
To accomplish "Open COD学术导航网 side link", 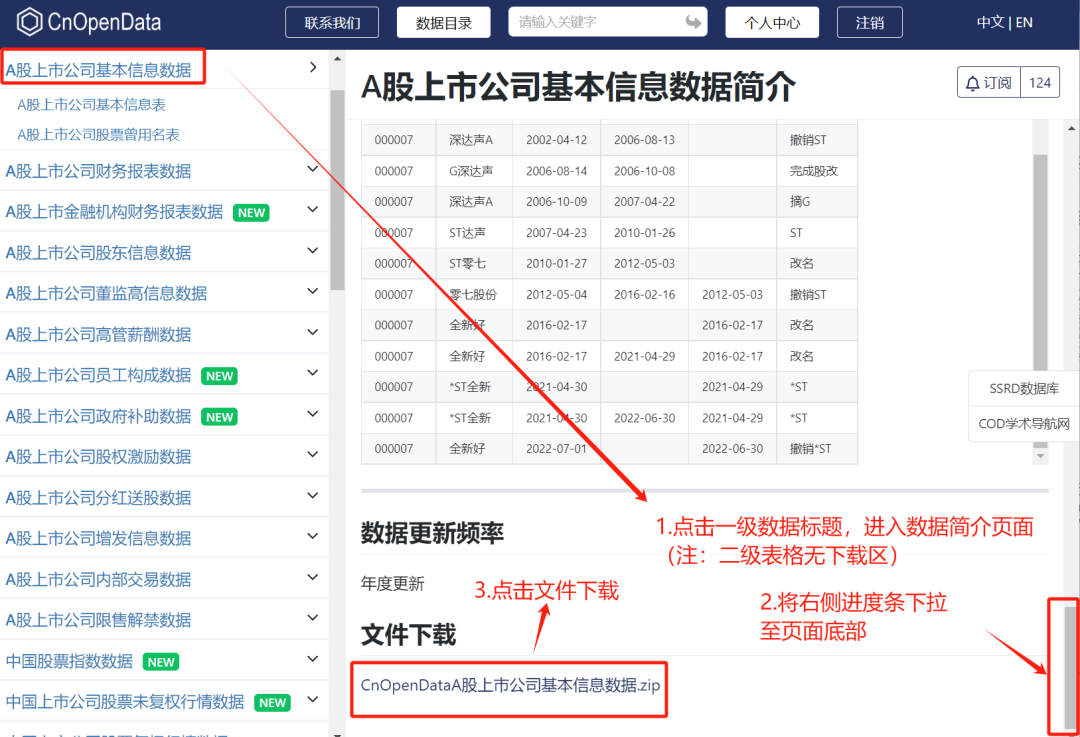I will (1024, 424).
